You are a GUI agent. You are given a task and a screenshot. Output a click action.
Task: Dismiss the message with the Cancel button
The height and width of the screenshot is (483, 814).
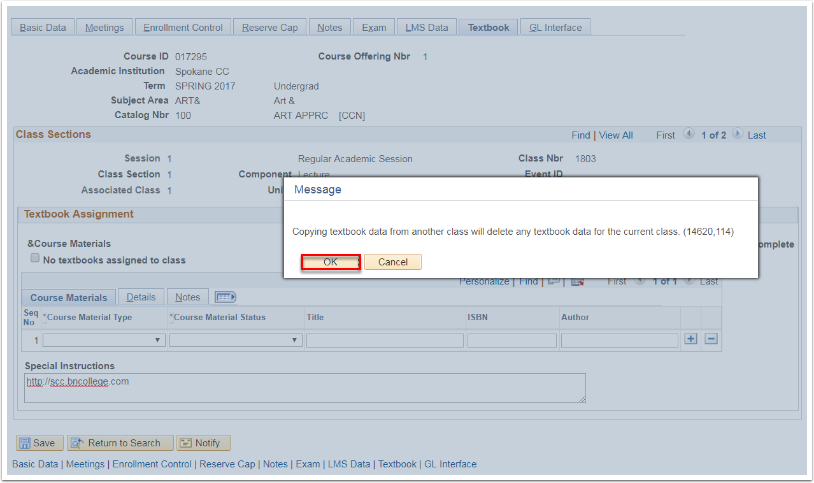click(393, 262)
